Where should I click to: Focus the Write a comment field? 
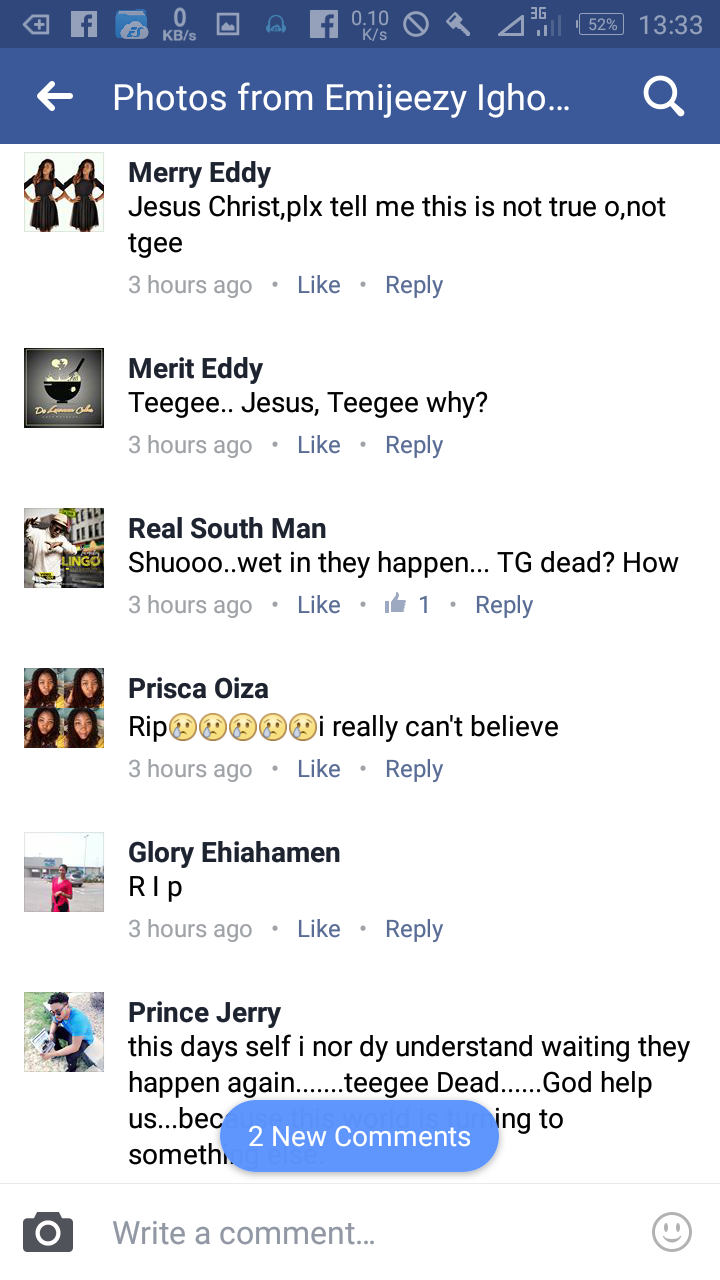click(370, 1232)
